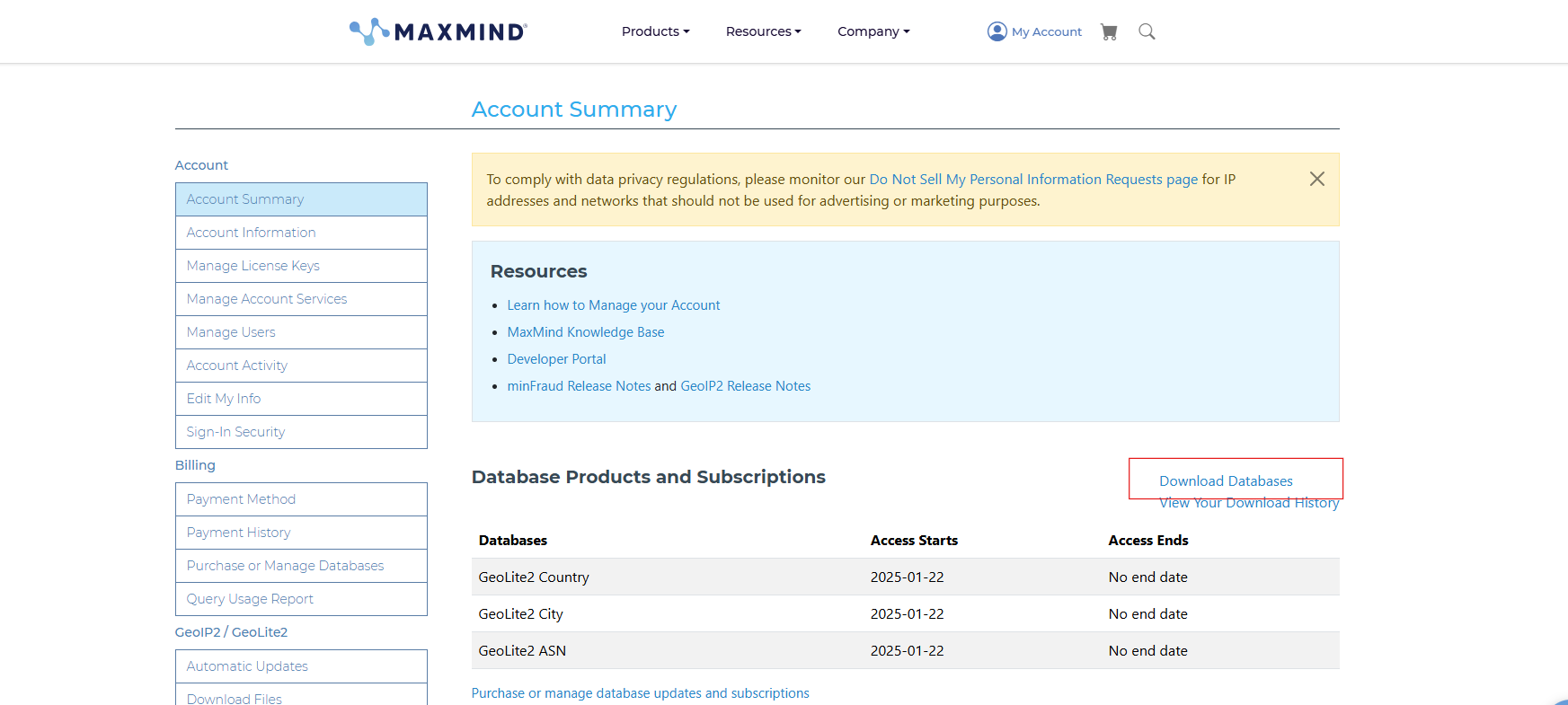Select Manage License Keys in sidebar
Screen dimensions: 1568x705
pos(253,266)
